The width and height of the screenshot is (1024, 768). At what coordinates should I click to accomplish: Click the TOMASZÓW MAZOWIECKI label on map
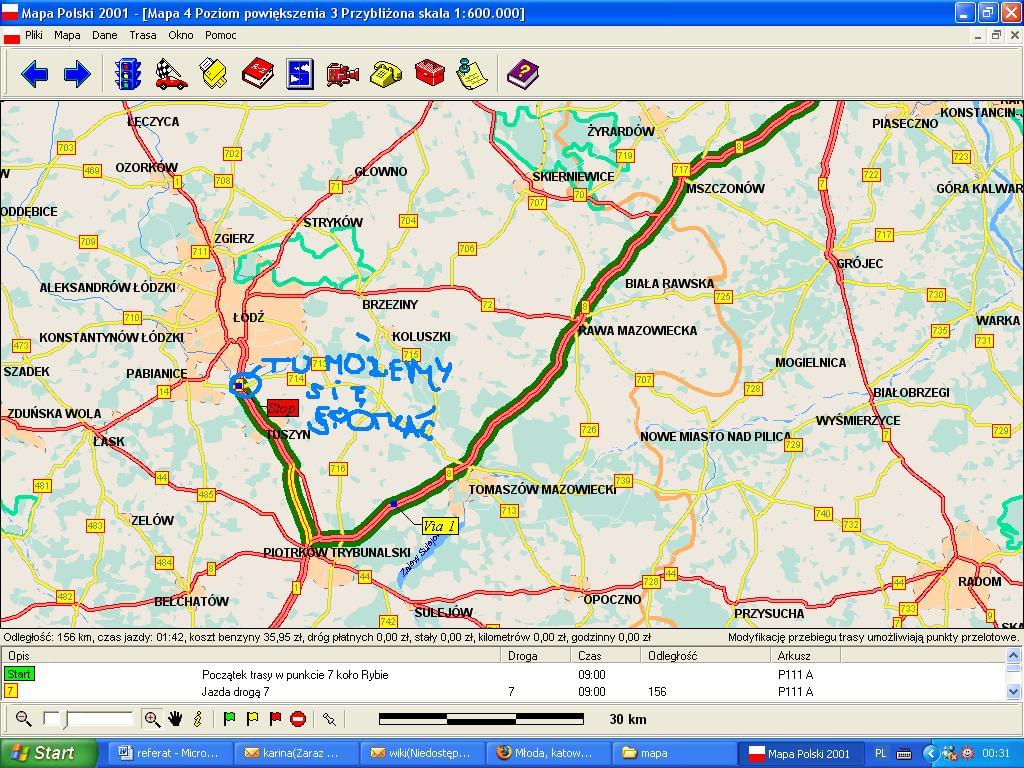coord(542,489)
